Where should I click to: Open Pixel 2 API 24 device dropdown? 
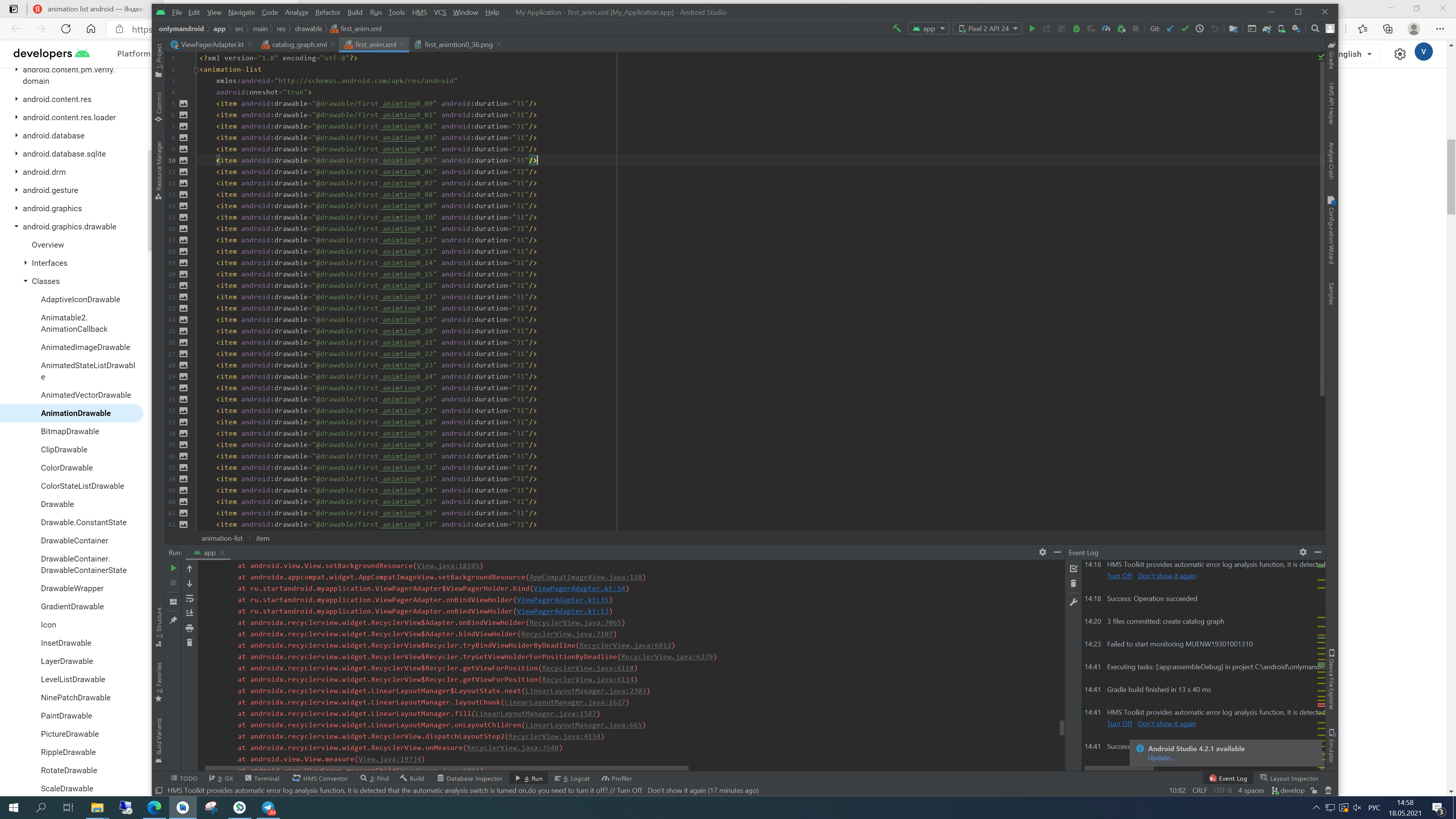[x=987, y=28]
